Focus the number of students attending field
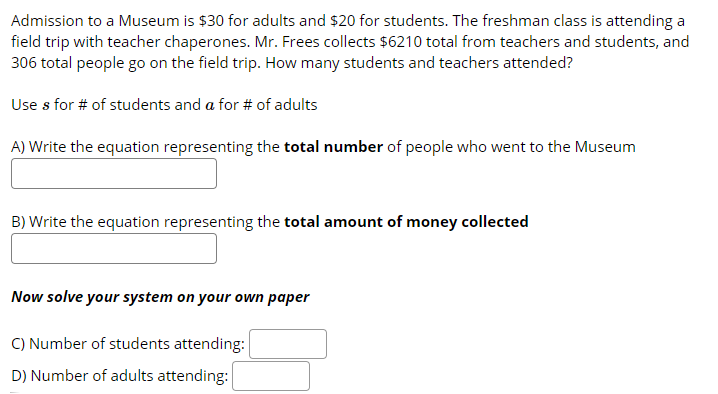Screen dimensions: 718x394 [288, 344]
